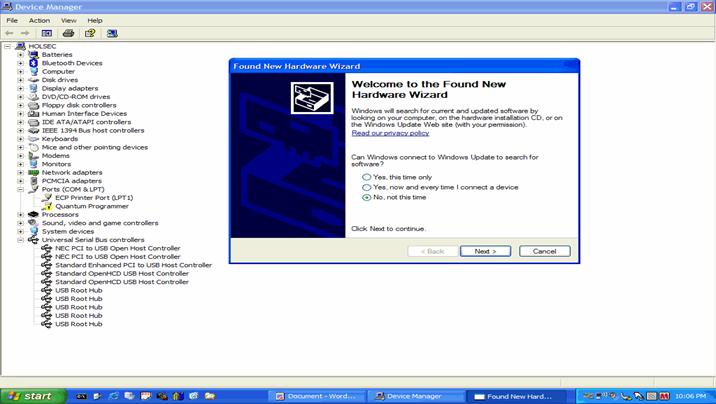Click the Forward arrow toolbar icon
The height and width of the screenshot is (404, 716).
(25, 33)
